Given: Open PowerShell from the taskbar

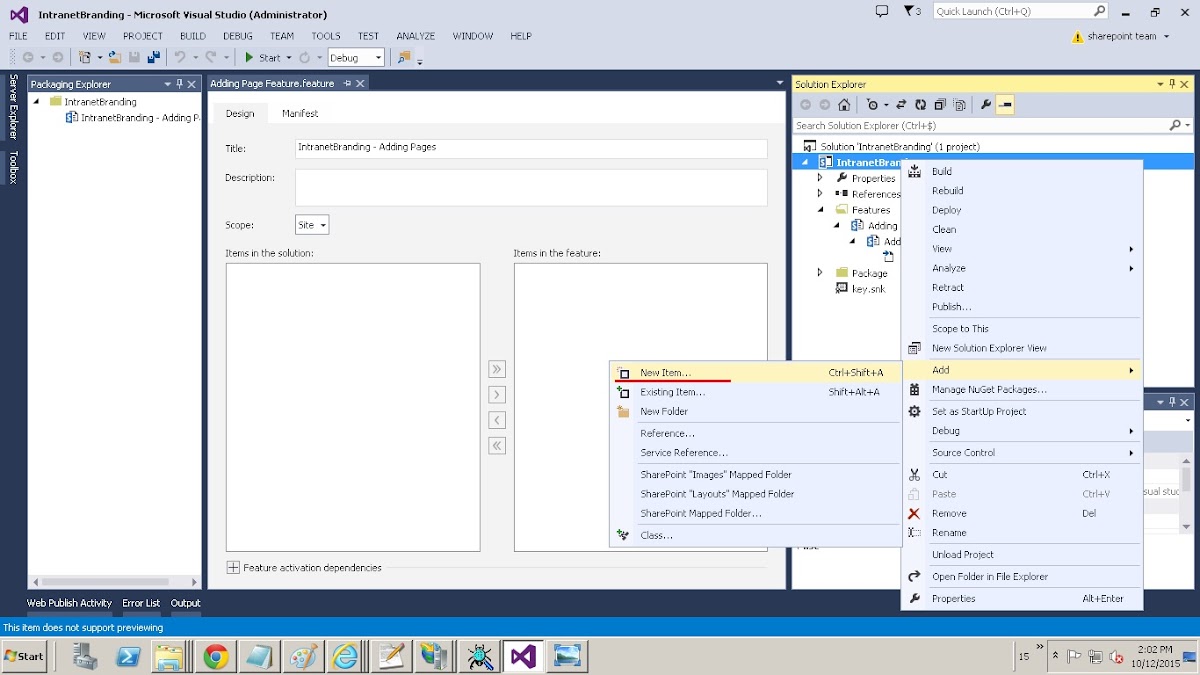Looking at the screenshot, I should 128,656.
